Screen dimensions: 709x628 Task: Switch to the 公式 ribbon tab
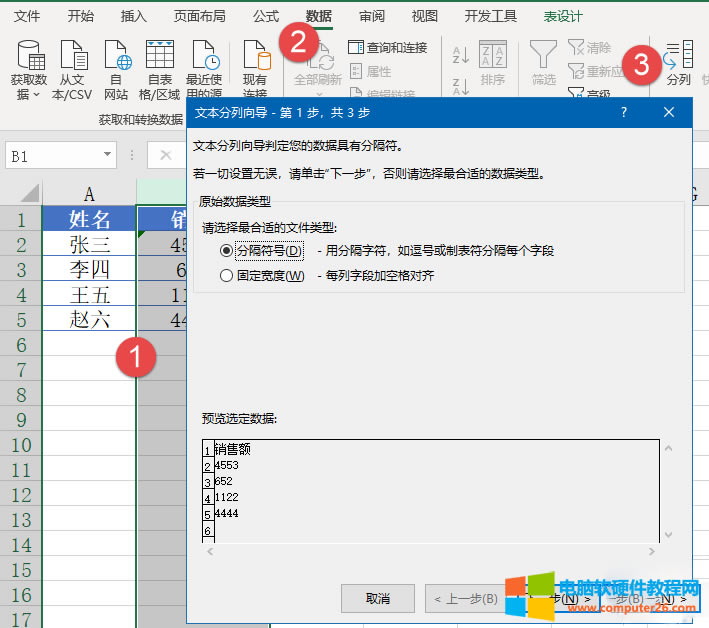pos(266,16)
